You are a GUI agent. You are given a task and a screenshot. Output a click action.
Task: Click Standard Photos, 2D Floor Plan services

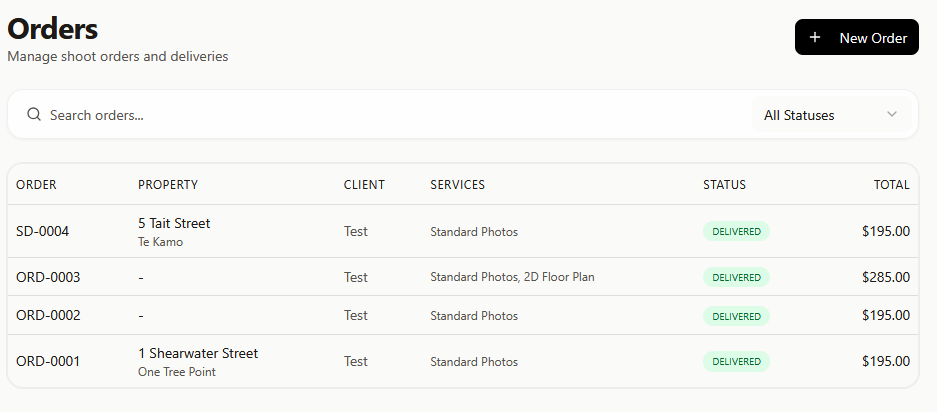[512, 277]
